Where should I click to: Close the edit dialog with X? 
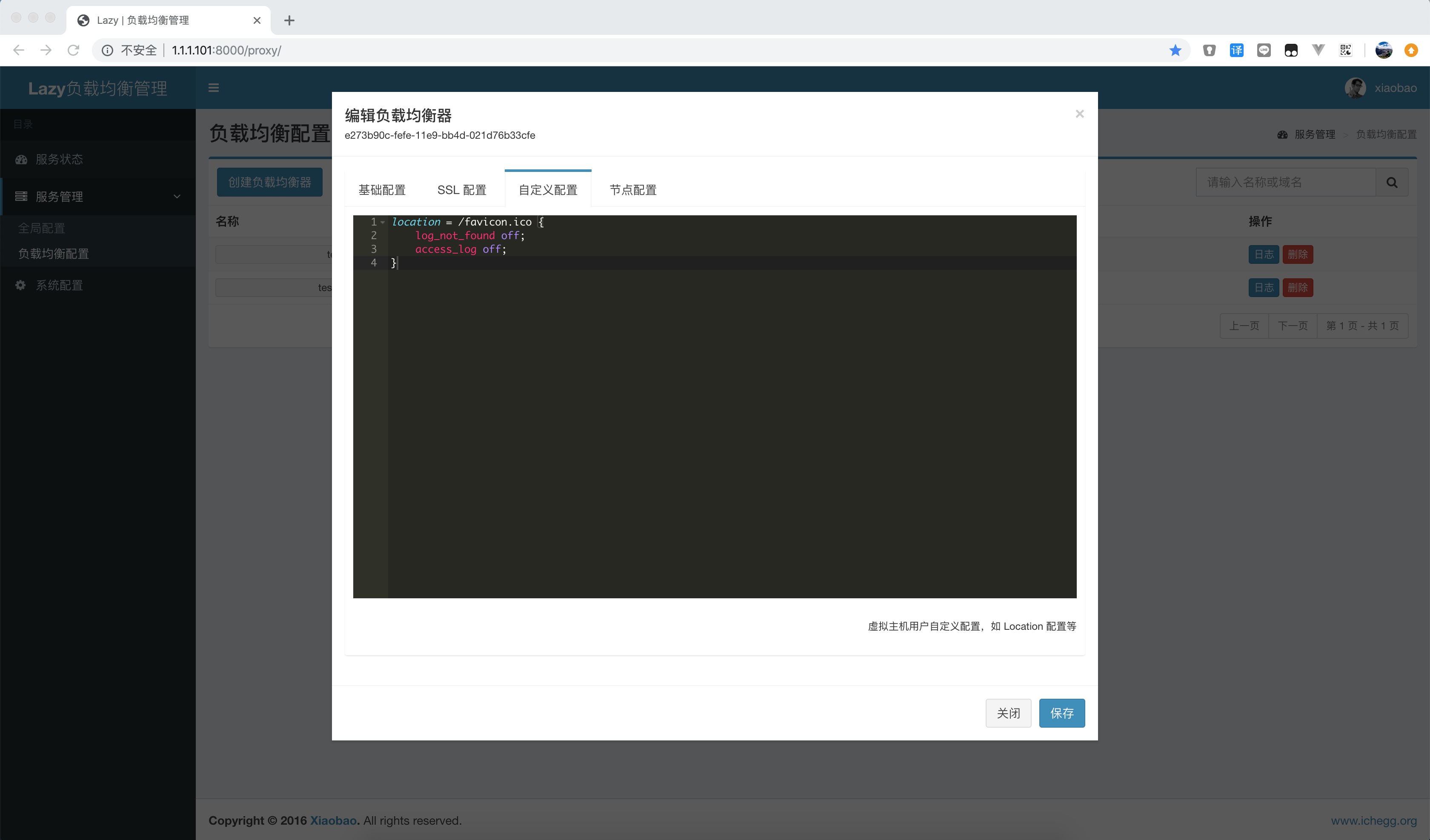[1079, 114]
